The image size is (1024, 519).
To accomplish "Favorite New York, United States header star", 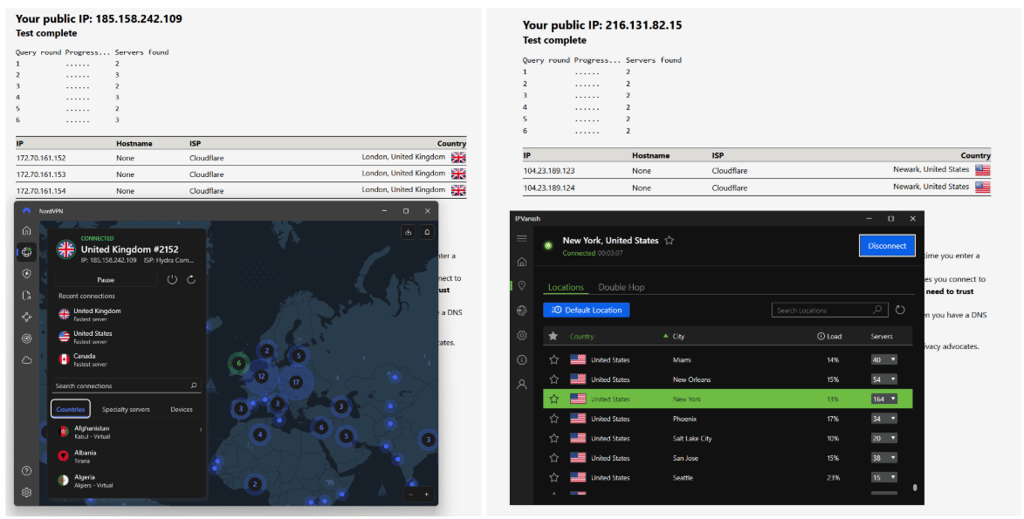I will (669, 240).
